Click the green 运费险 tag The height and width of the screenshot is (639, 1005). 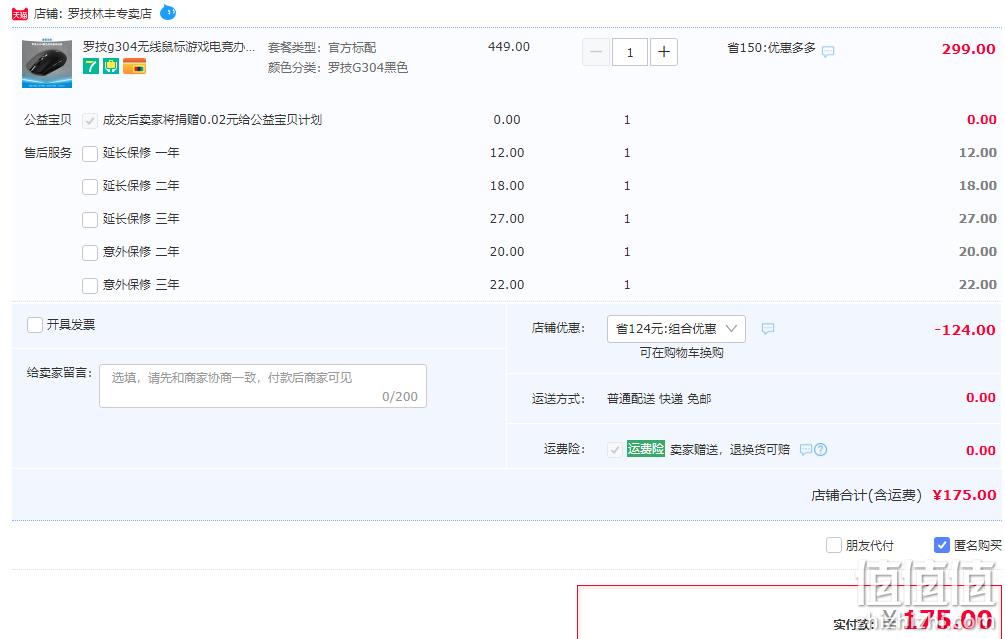[x=645, y=449]
